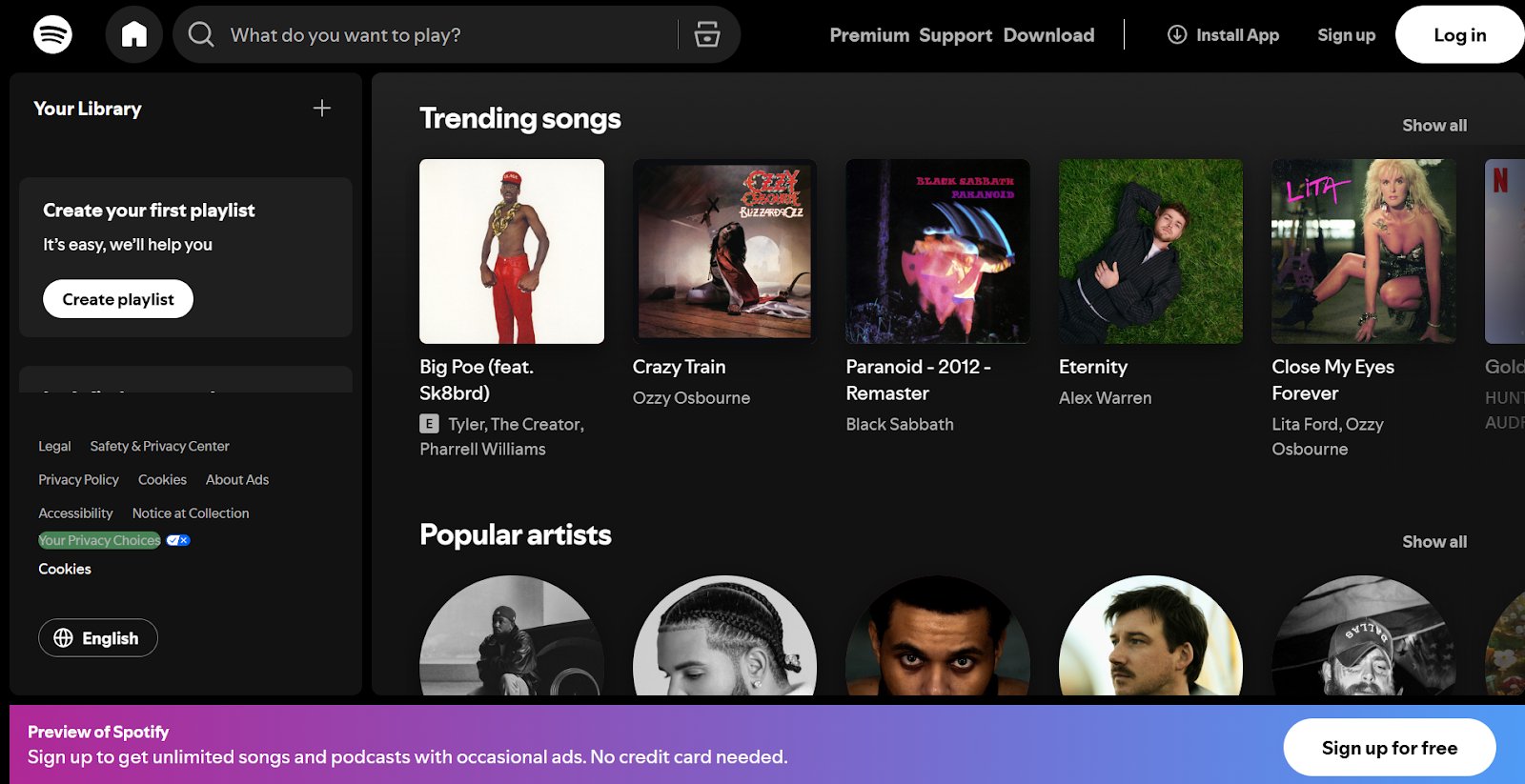Click the globe icon beside English
This screenshot has width=1525, height=784.
click(x=63, y=638)
